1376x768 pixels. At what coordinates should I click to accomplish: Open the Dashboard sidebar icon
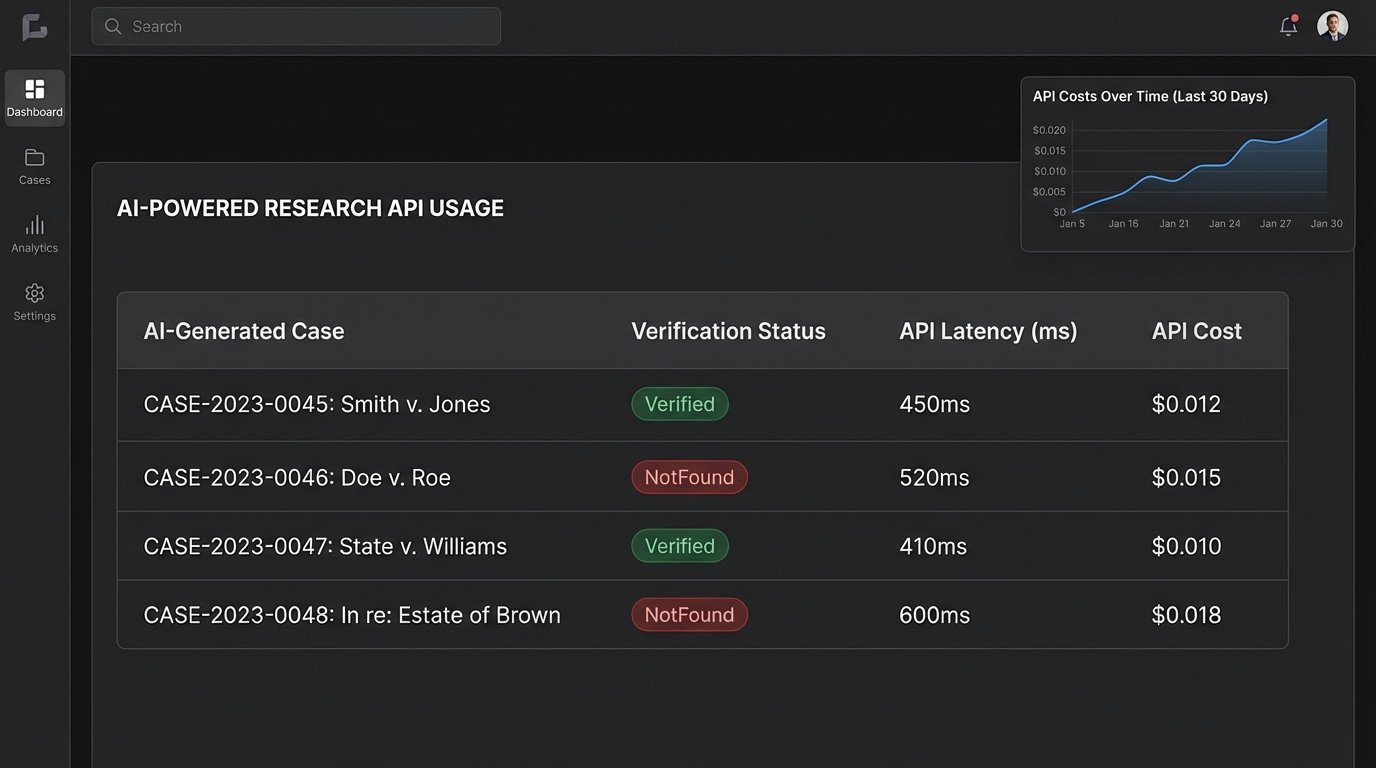(35, 90)
